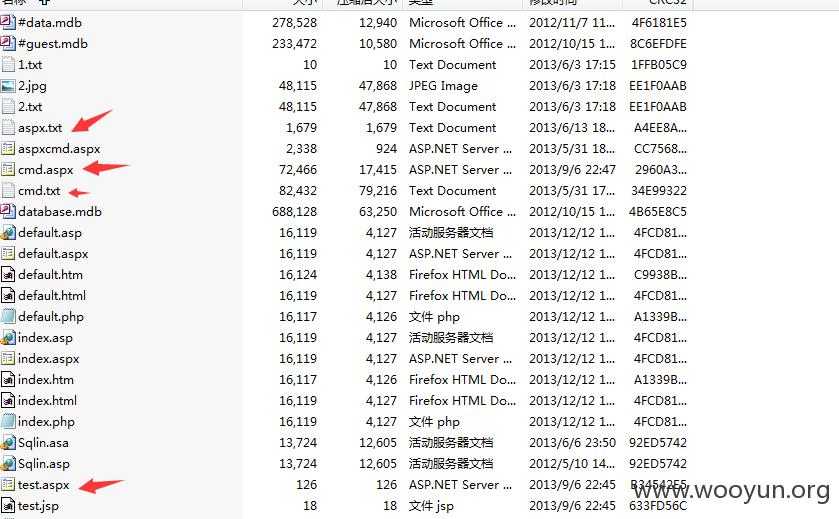
Task: Select the file name #data.mdb
Action: (50, 22)
